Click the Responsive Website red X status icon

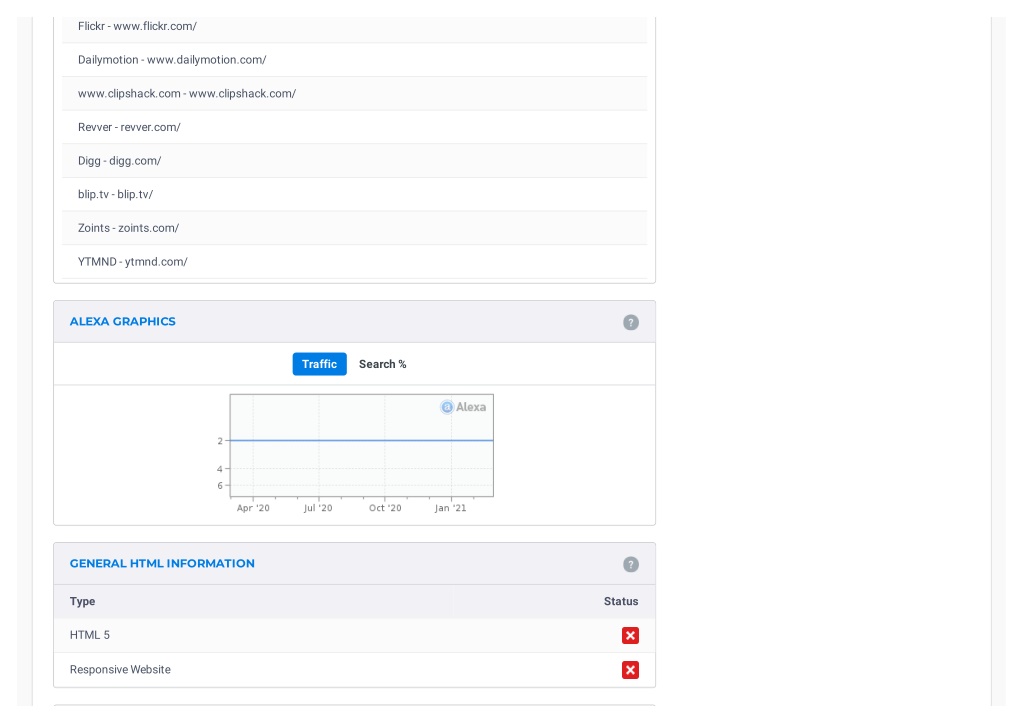[630, 670]
